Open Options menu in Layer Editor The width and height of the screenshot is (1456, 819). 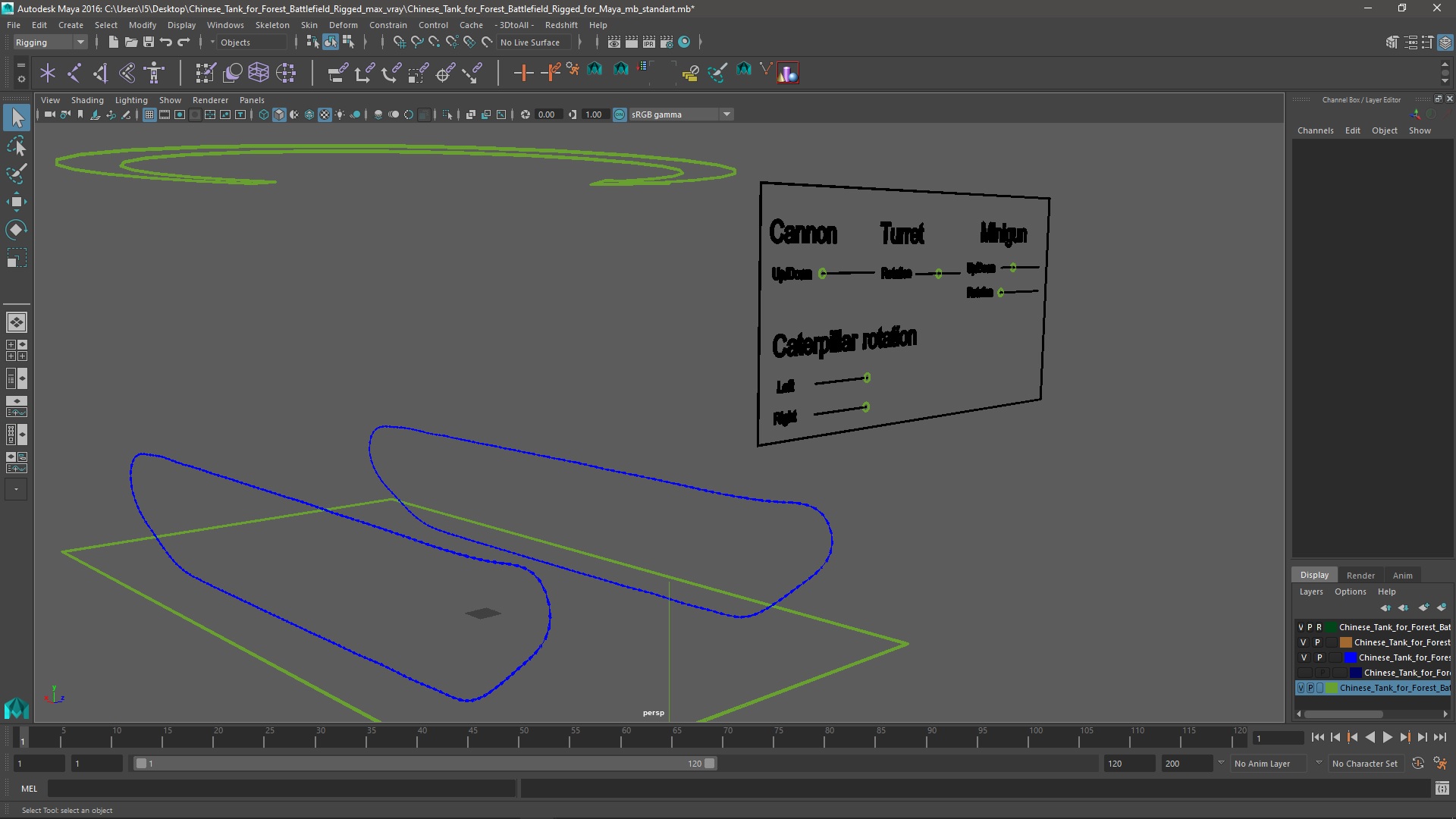point(1350,591)
